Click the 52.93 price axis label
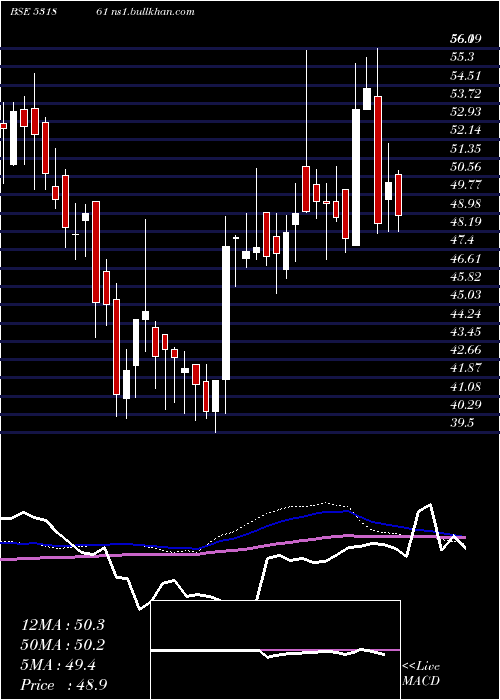This screenshot has height=700, width=500. coord(465,112)
